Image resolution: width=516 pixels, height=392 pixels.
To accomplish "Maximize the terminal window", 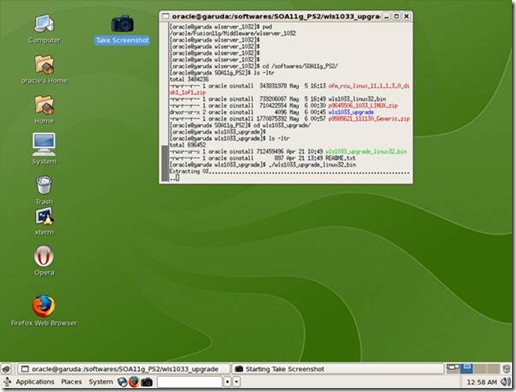I will pos(396,16).
